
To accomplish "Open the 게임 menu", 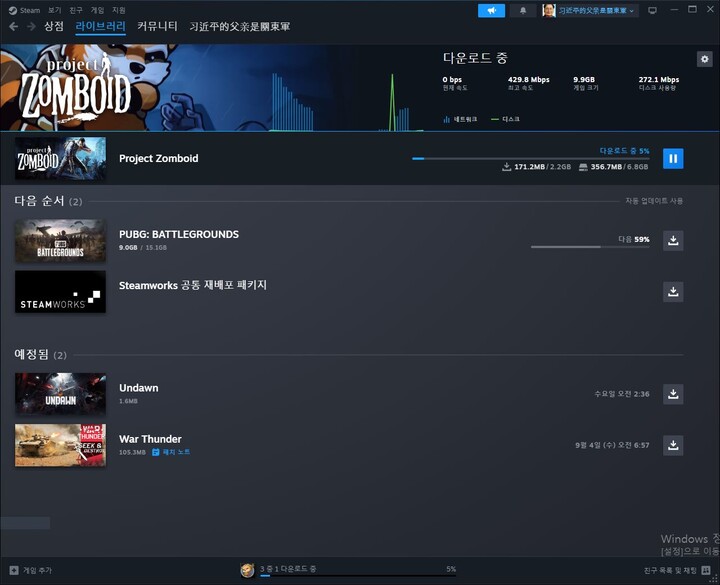I will point(97,10).
